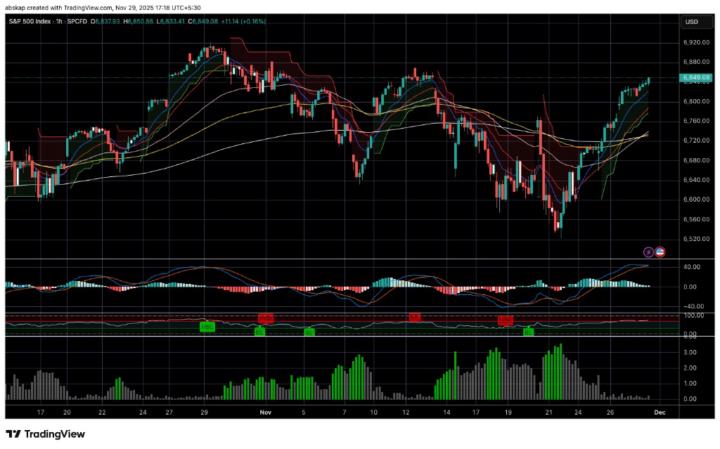Screen dimensions: 720x449
Task: Click the date label 19 on time axis
Action: (x=508, y=412)
